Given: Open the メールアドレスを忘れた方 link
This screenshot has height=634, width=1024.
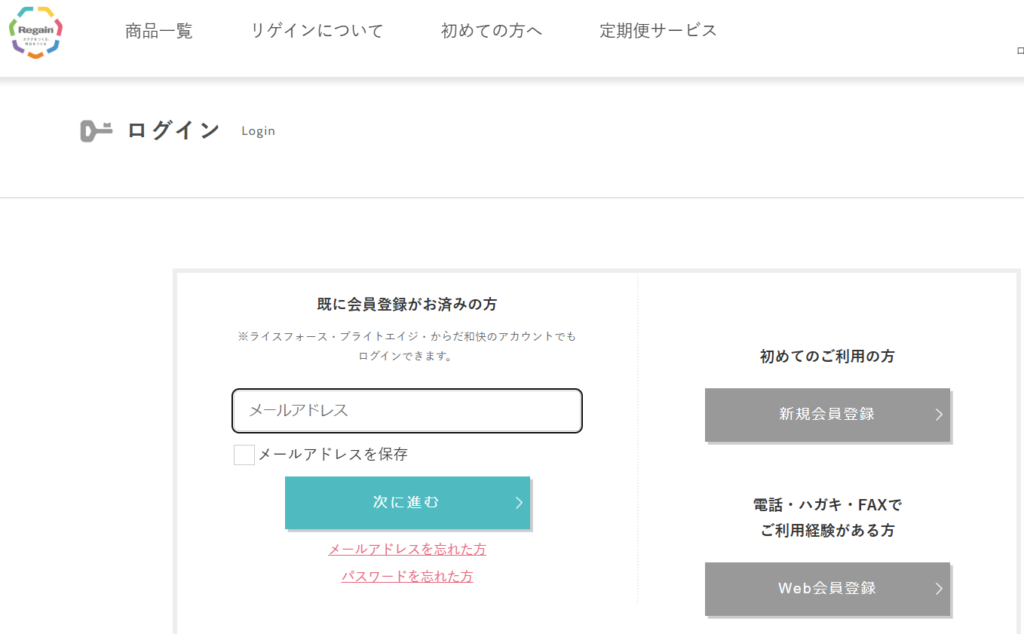Looking at the screenshot, I should [x=408, y=549].
